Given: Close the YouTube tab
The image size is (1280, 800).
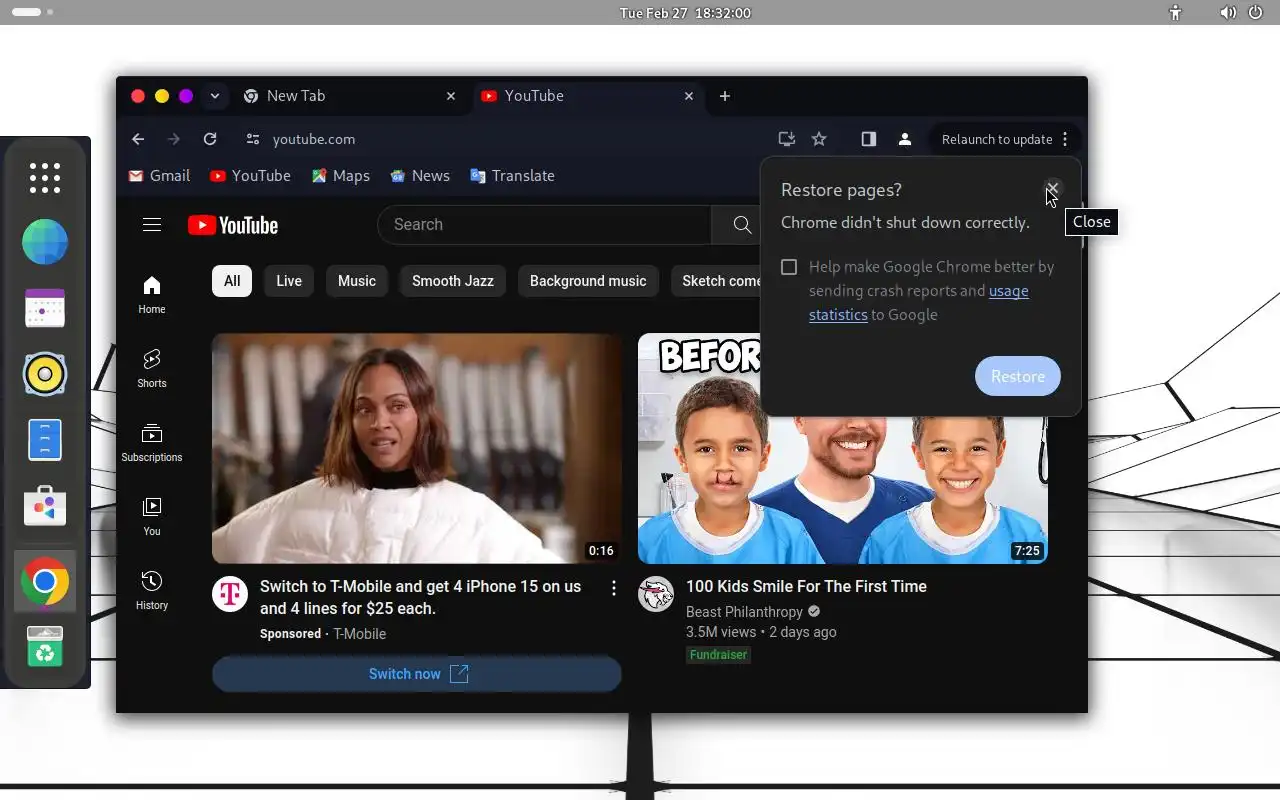Looking at the screenshot, I should [x=689, y=96].
